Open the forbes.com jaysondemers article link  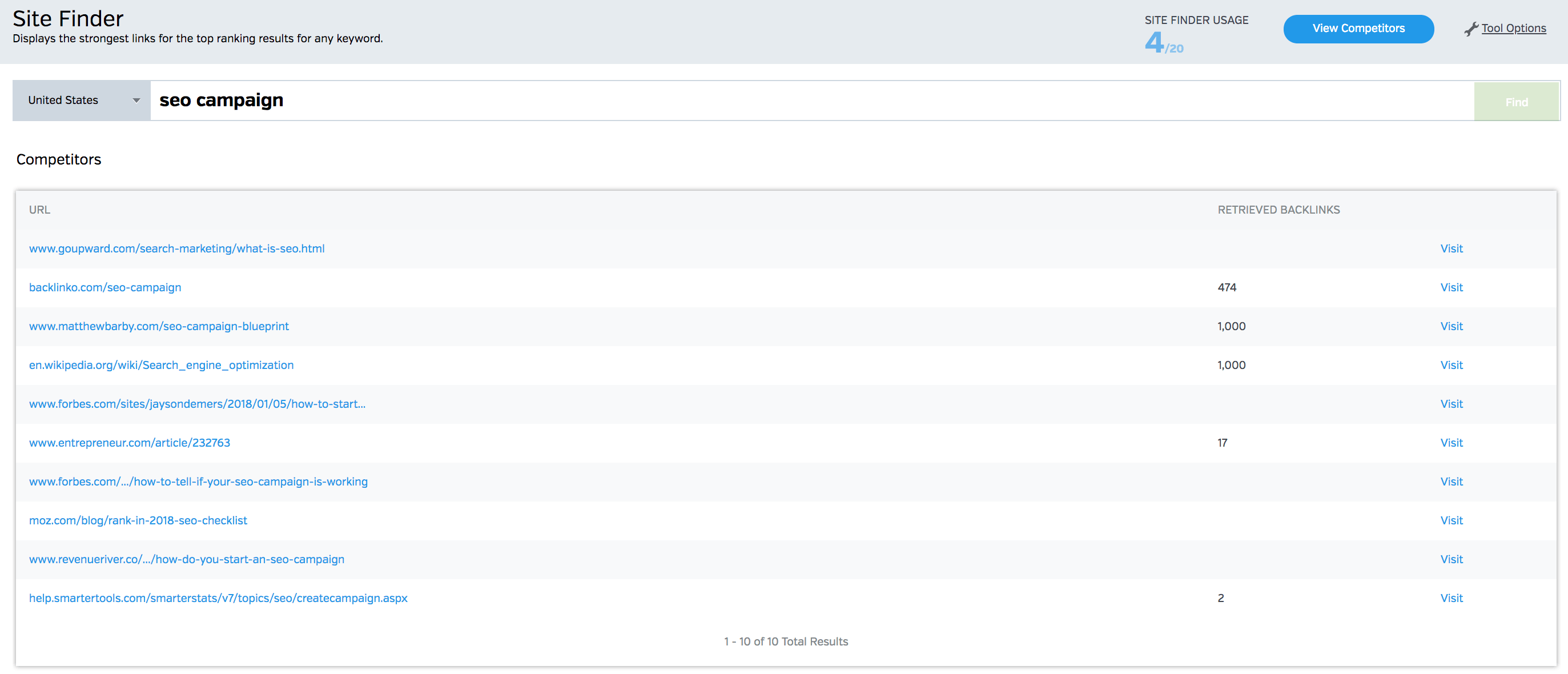[197, 404]
